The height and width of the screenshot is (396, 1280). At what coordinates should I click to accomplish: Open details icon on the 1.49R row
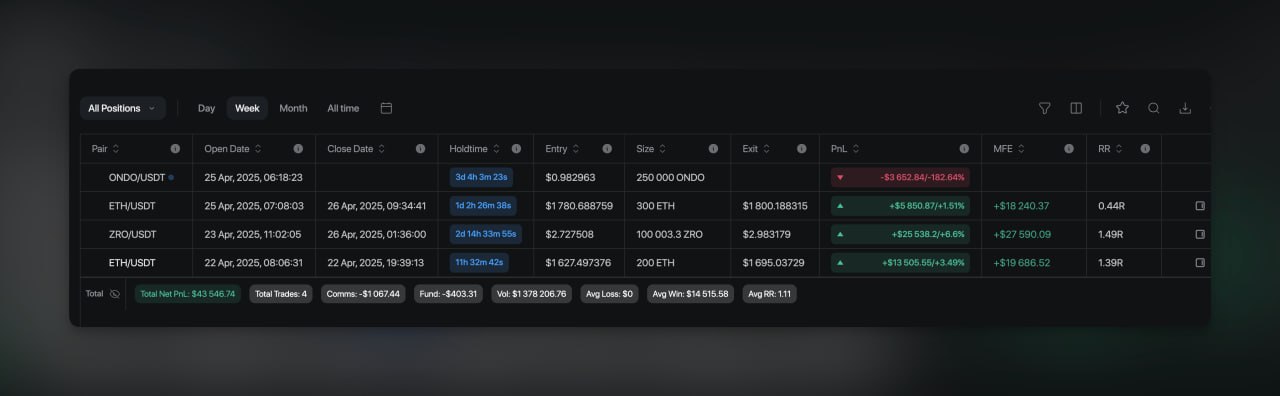[x=1200, y=234]
